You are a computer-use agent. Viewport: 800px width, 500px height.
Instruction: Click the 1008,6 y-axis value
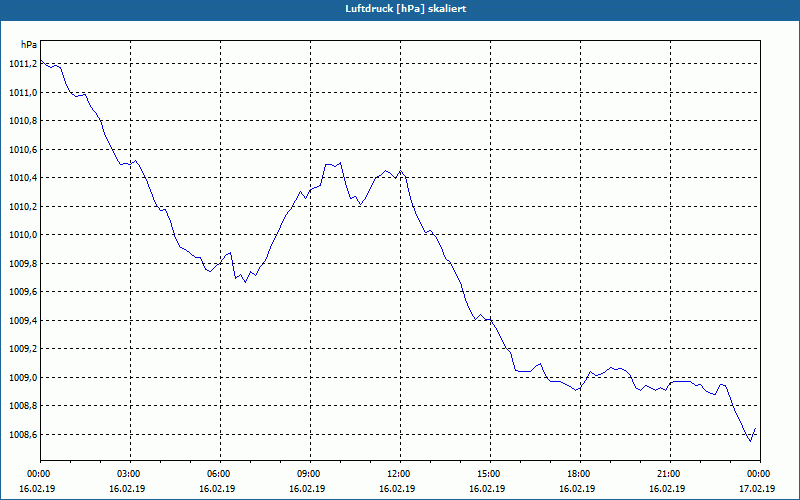point(23,435)
